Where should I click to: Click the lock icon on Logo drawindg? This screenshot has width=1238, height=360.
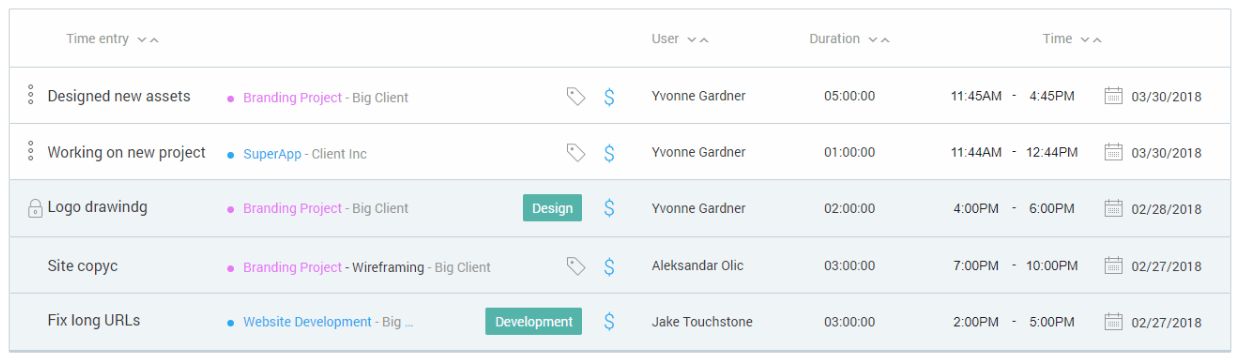(x=34, y=209)
